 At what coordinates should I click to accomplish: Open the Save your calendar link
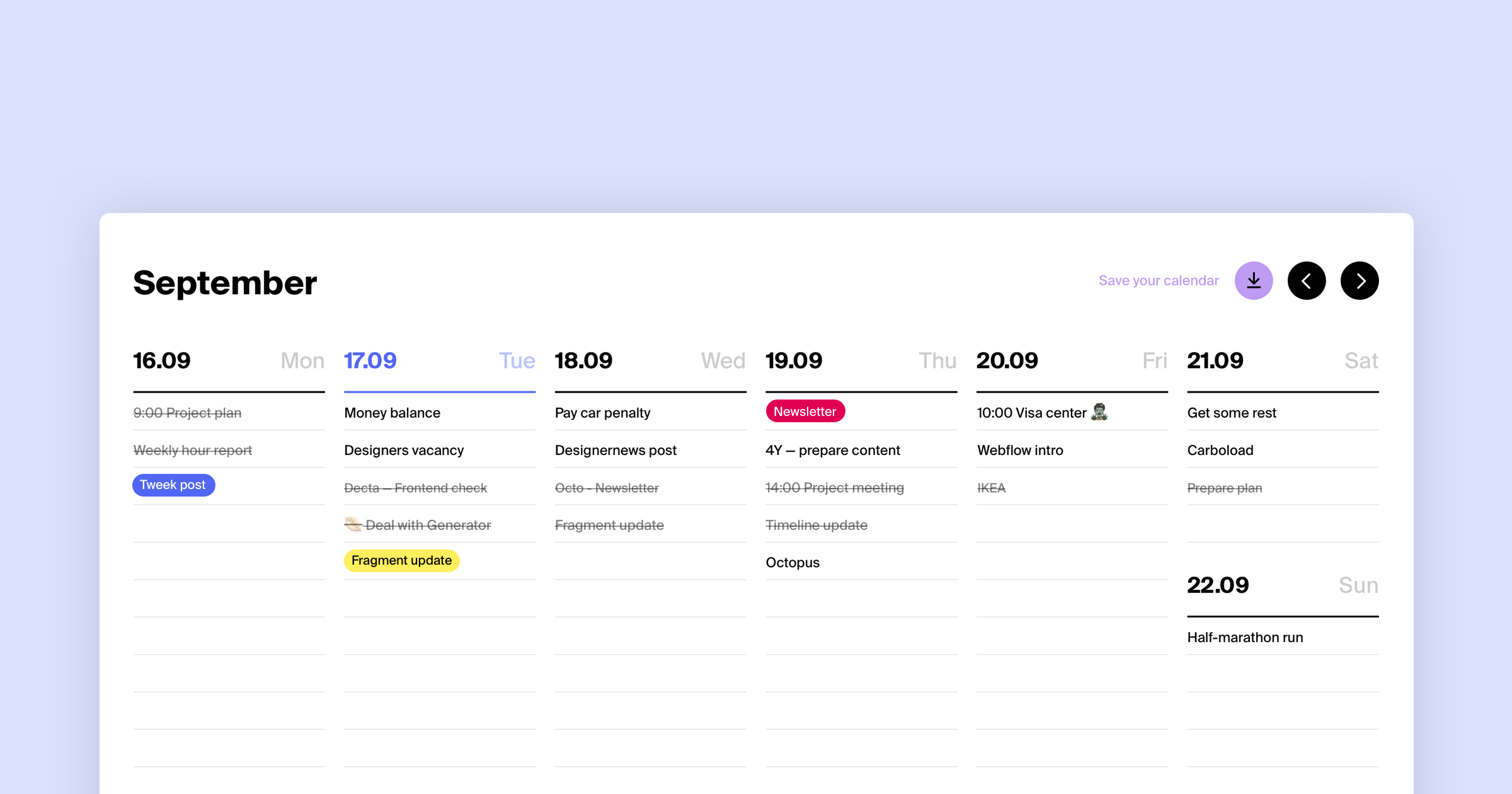point(1159,280)
